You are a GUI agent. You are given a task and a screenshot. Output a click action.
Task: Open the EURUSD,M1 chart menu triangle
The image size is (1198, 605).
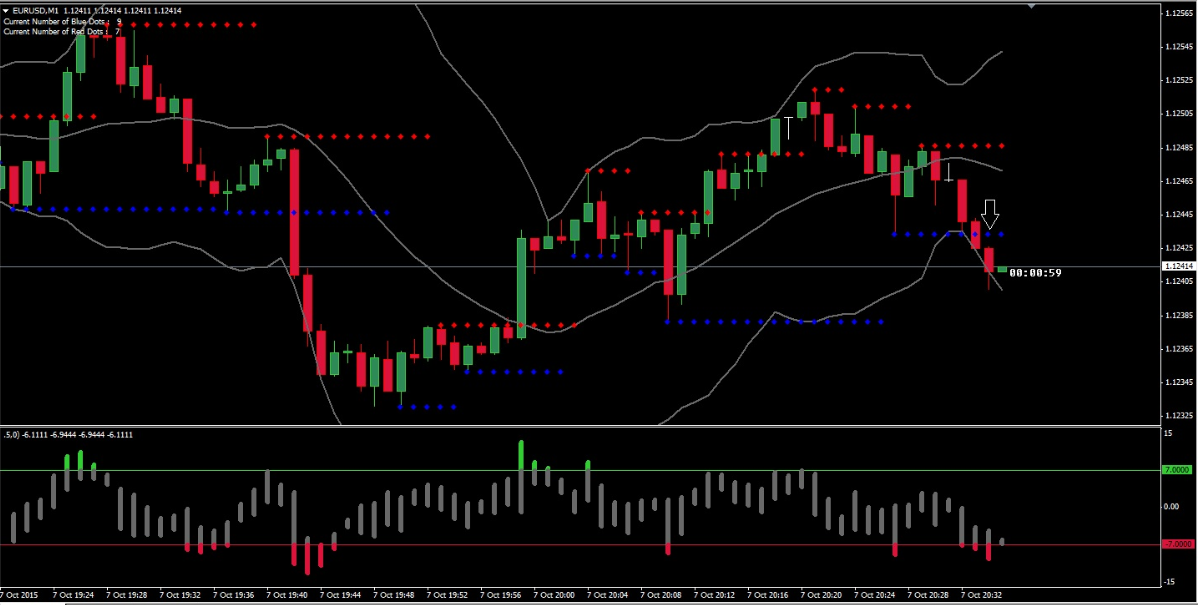pos(6,11)
